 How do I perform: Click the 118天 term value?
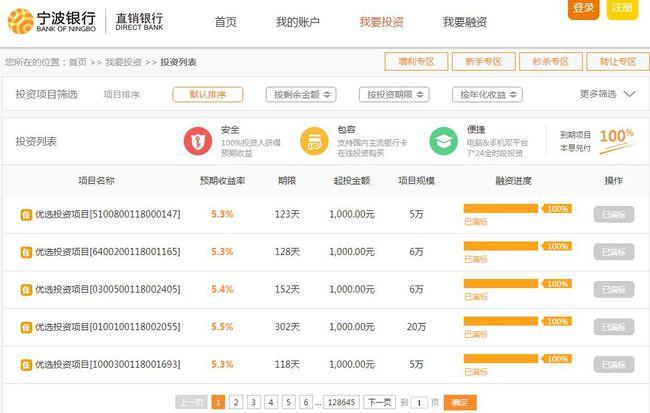tap(287, 364)
